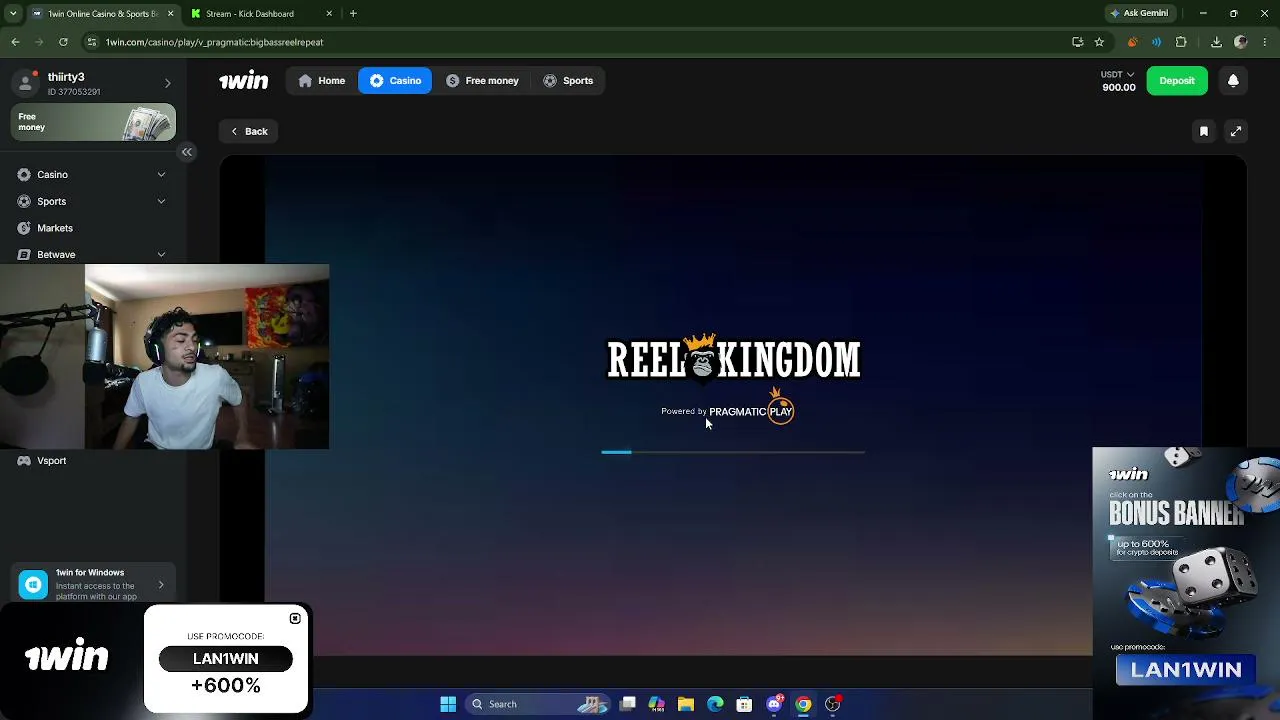The height and width of the screenshot is (720, 1280).
Task: Select the Casino tab in header
Action: pos(395,81)
